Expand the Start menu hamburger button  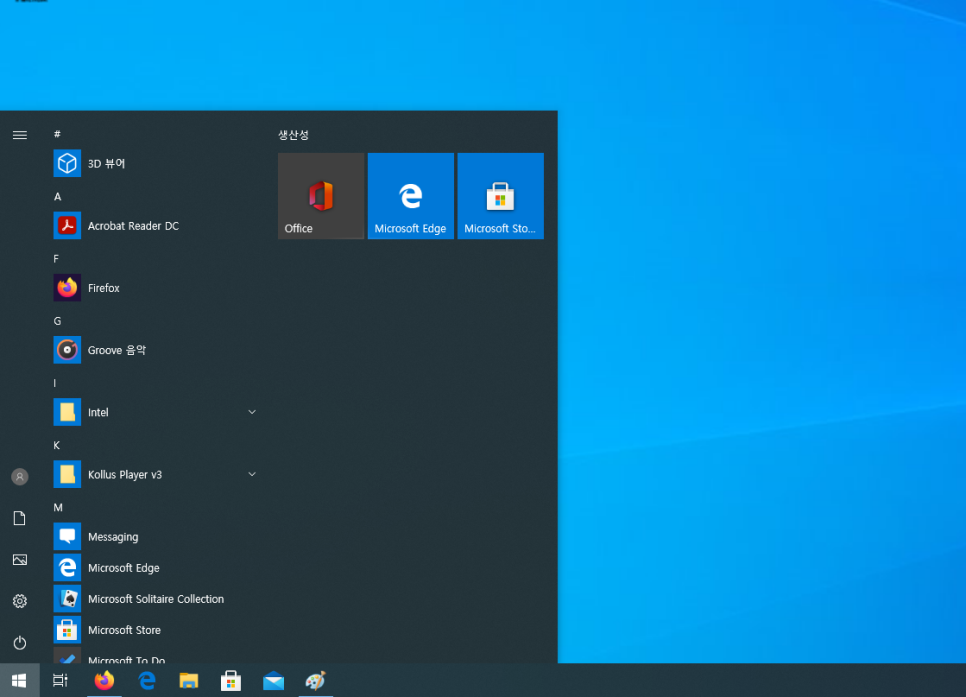point(20,135)
